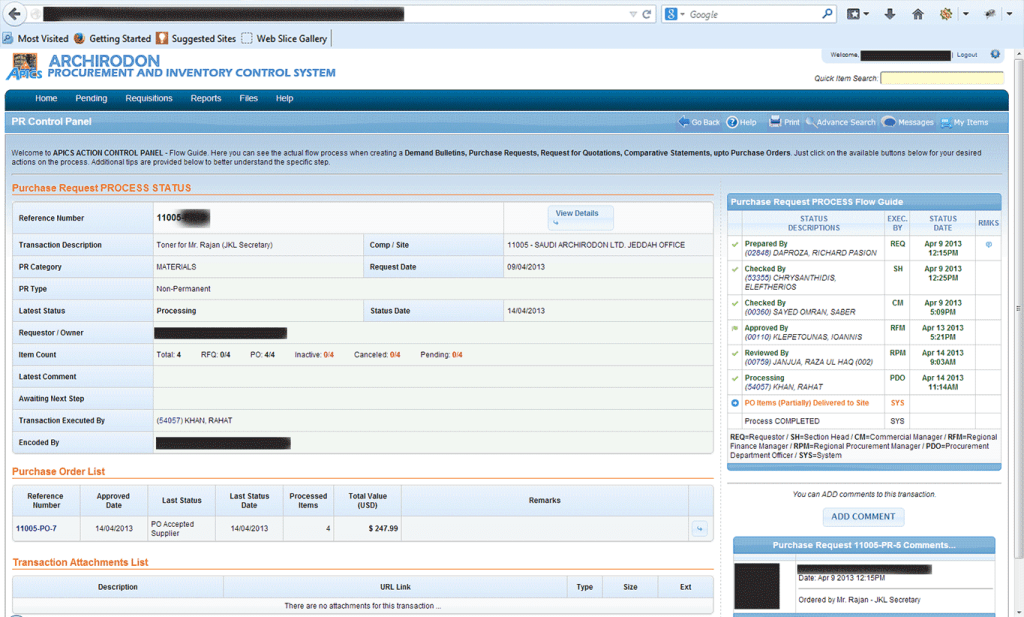Click the Go Back arrow icon
The image size is (1024, 617).
[x=684, y=122]
